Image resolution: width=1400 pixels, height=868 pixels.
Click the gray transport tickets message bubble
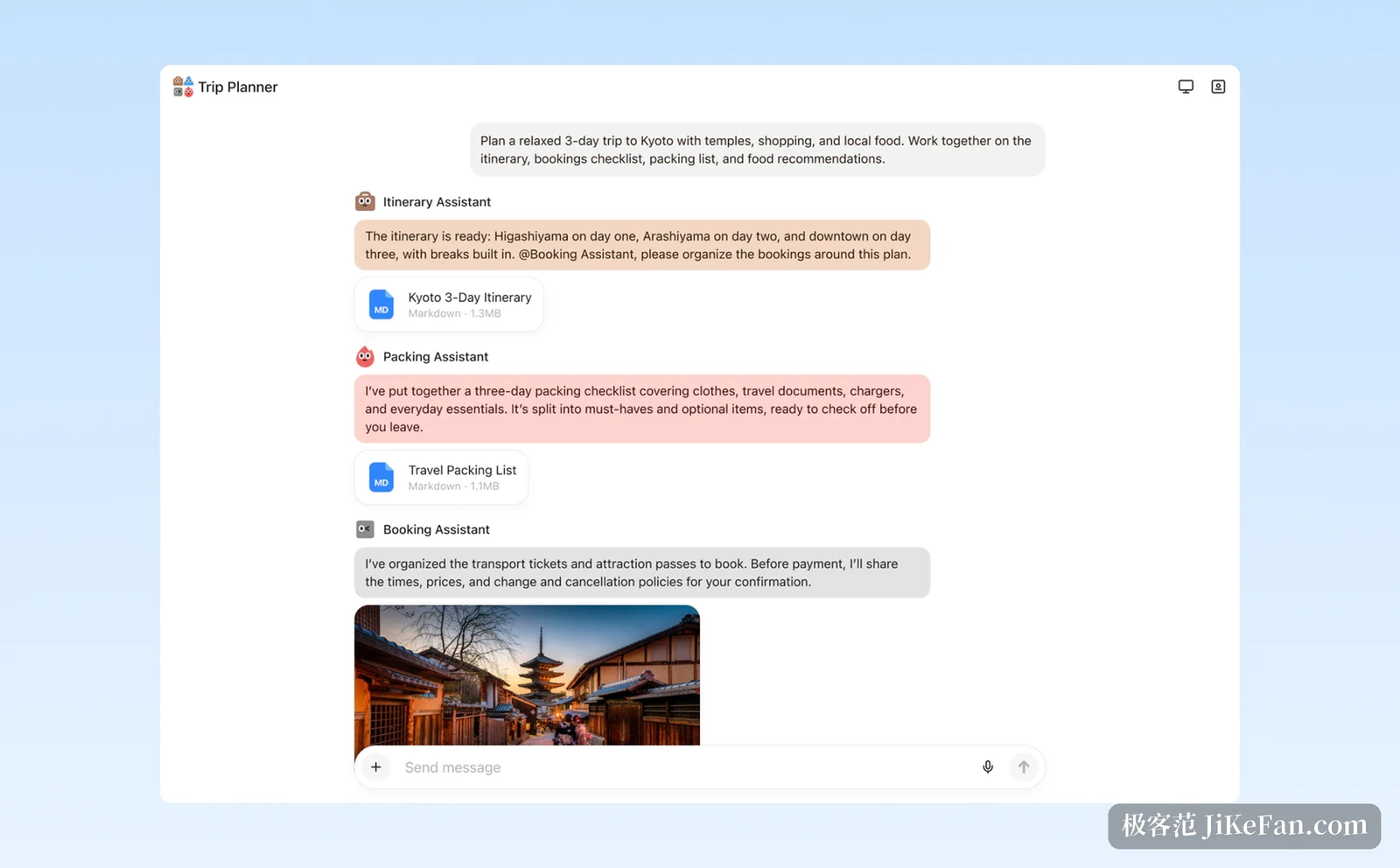coord(642,572)
